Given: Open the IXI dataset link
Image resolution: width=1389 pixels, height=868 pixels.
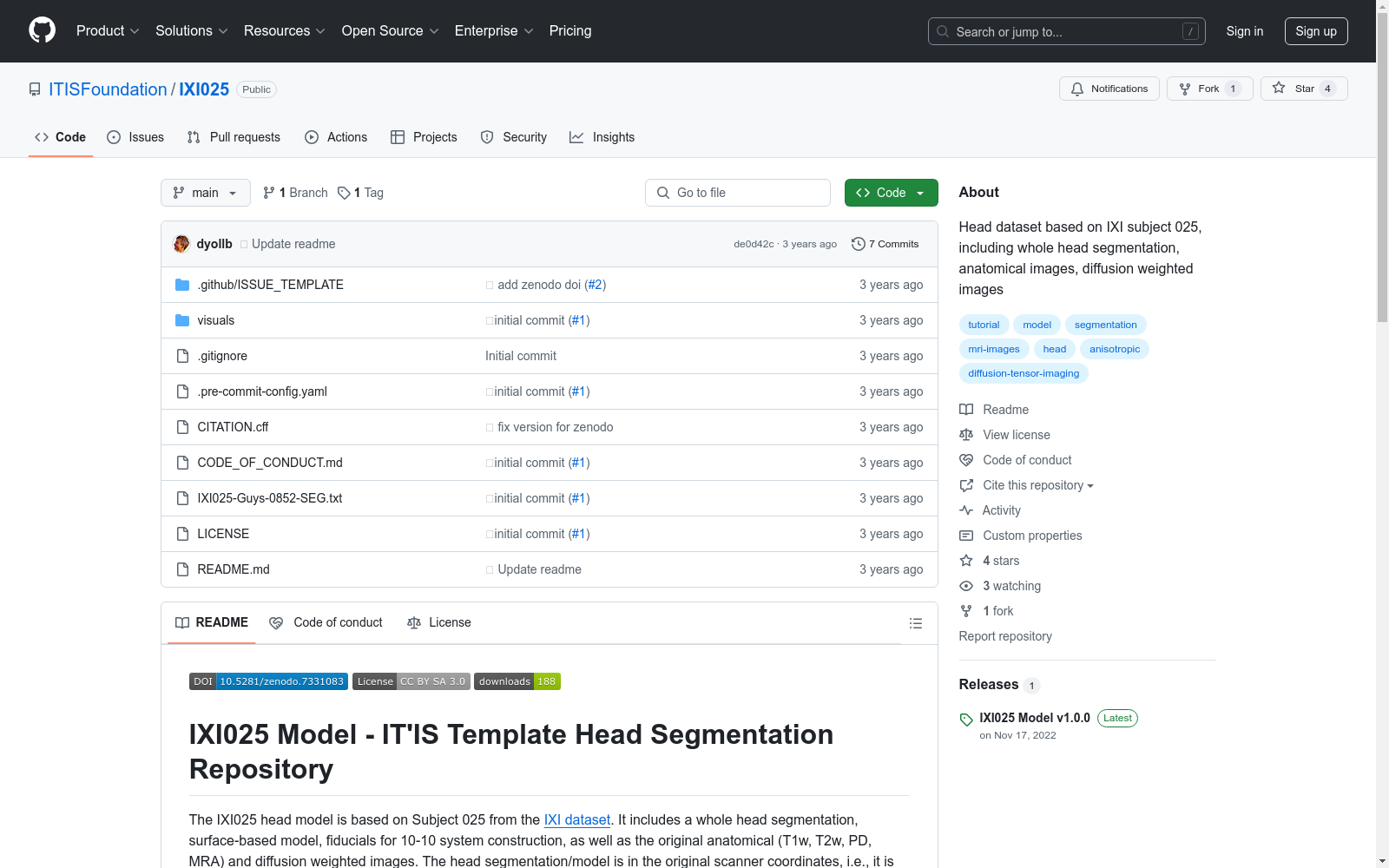Looking at the screenshot, I should (577, 819).
